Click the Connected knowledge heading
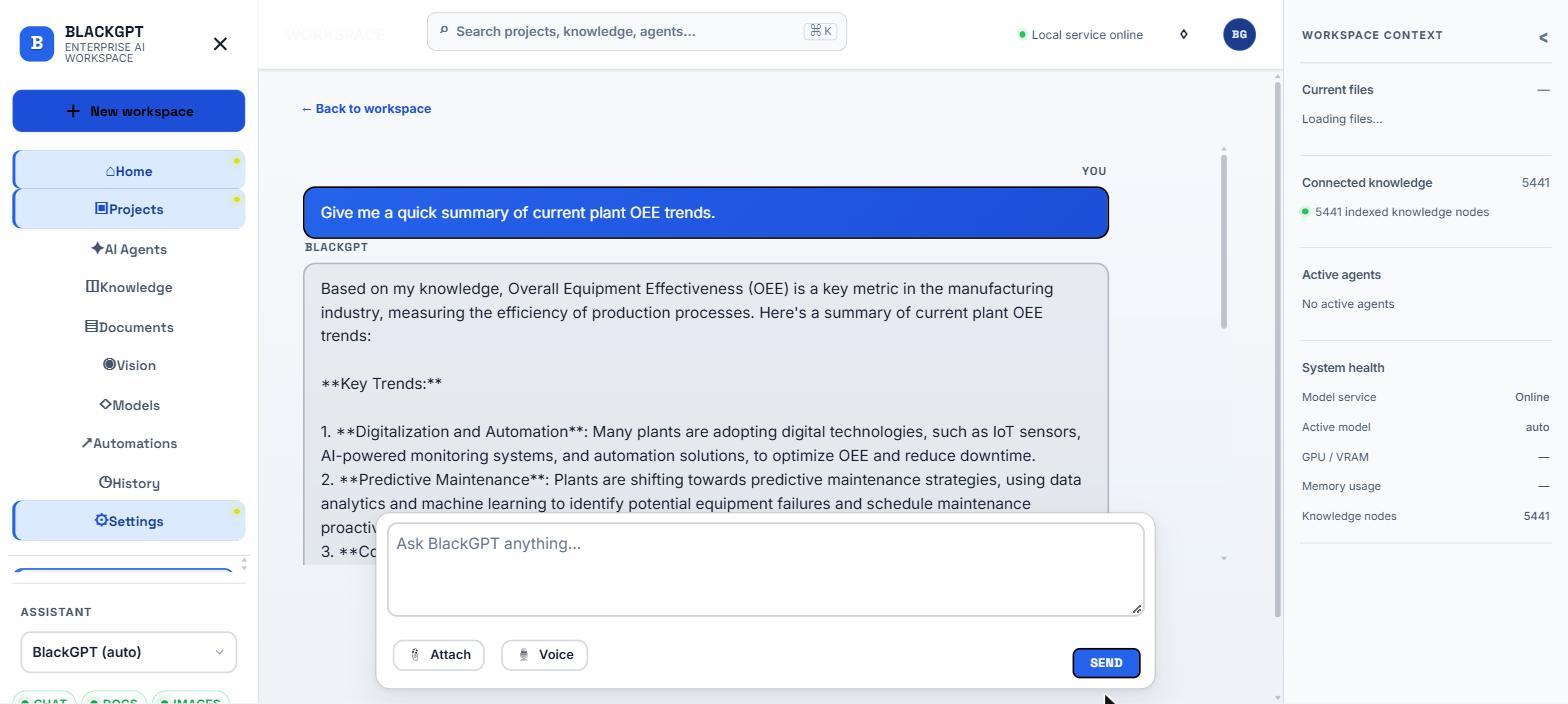 pyautogui.click(x=1367, y=183)
